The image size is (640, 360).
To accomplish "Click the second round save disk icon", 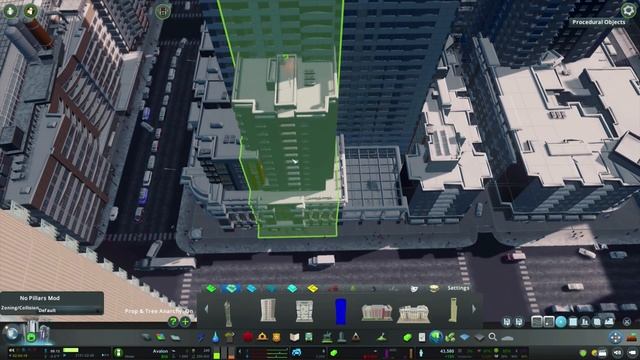I will (x=519, y=322).
